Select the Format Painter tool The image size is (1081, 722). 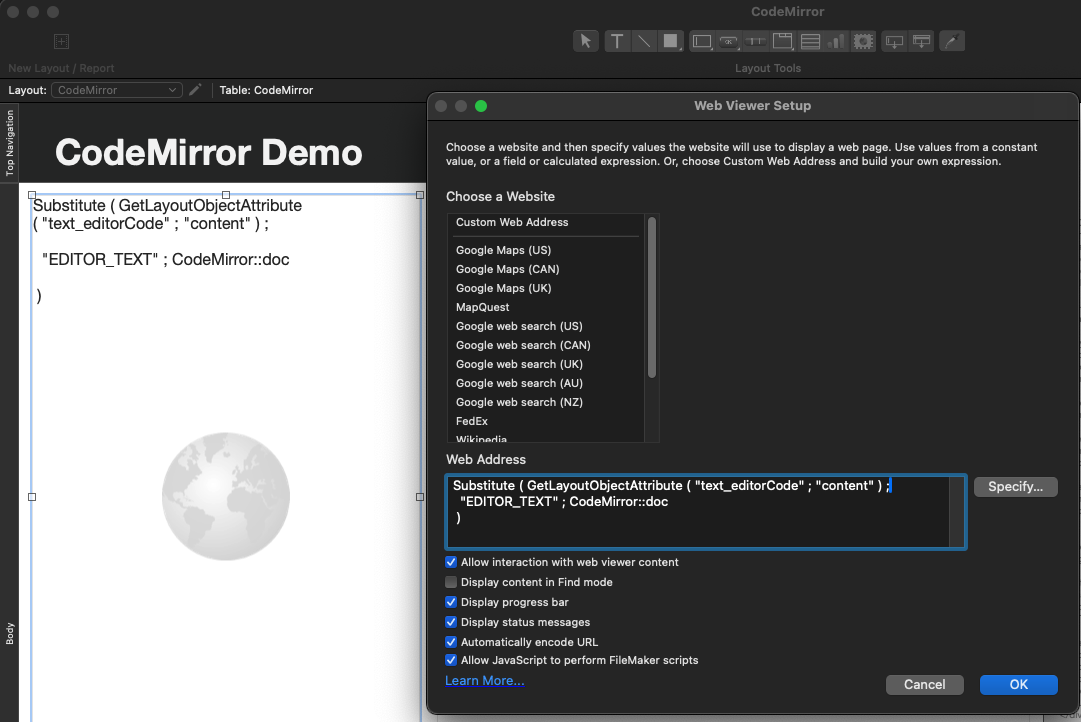point(952,41)
